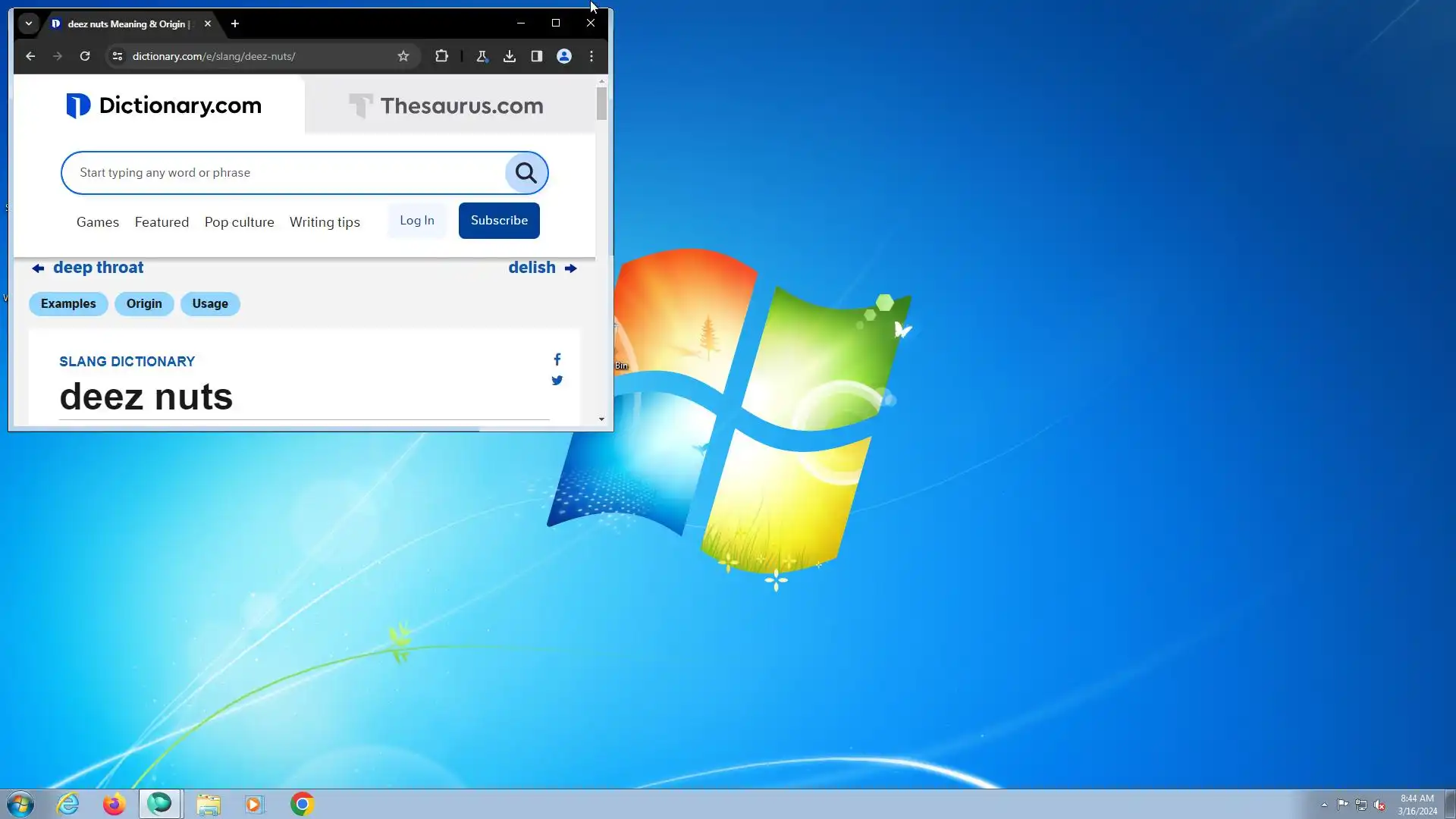View site information icon in address bar
This screenshot has width=1456, height=819.
(x=118, y=56)
